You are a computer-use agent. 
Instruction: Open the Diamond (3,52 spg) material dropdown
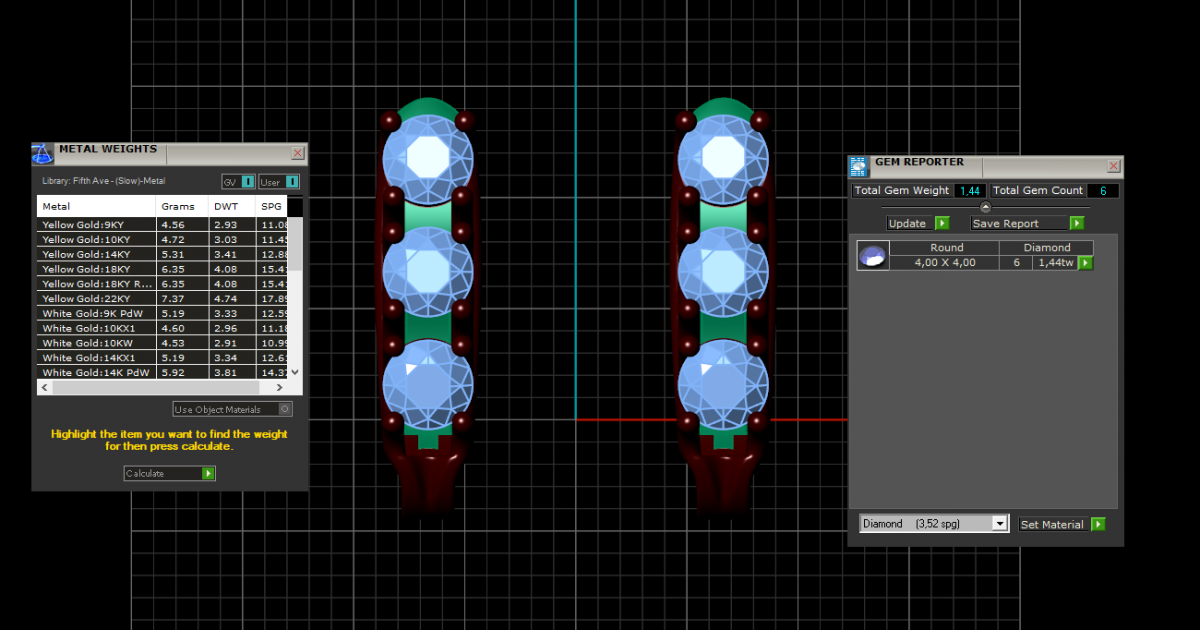click(x=934, y=524)
